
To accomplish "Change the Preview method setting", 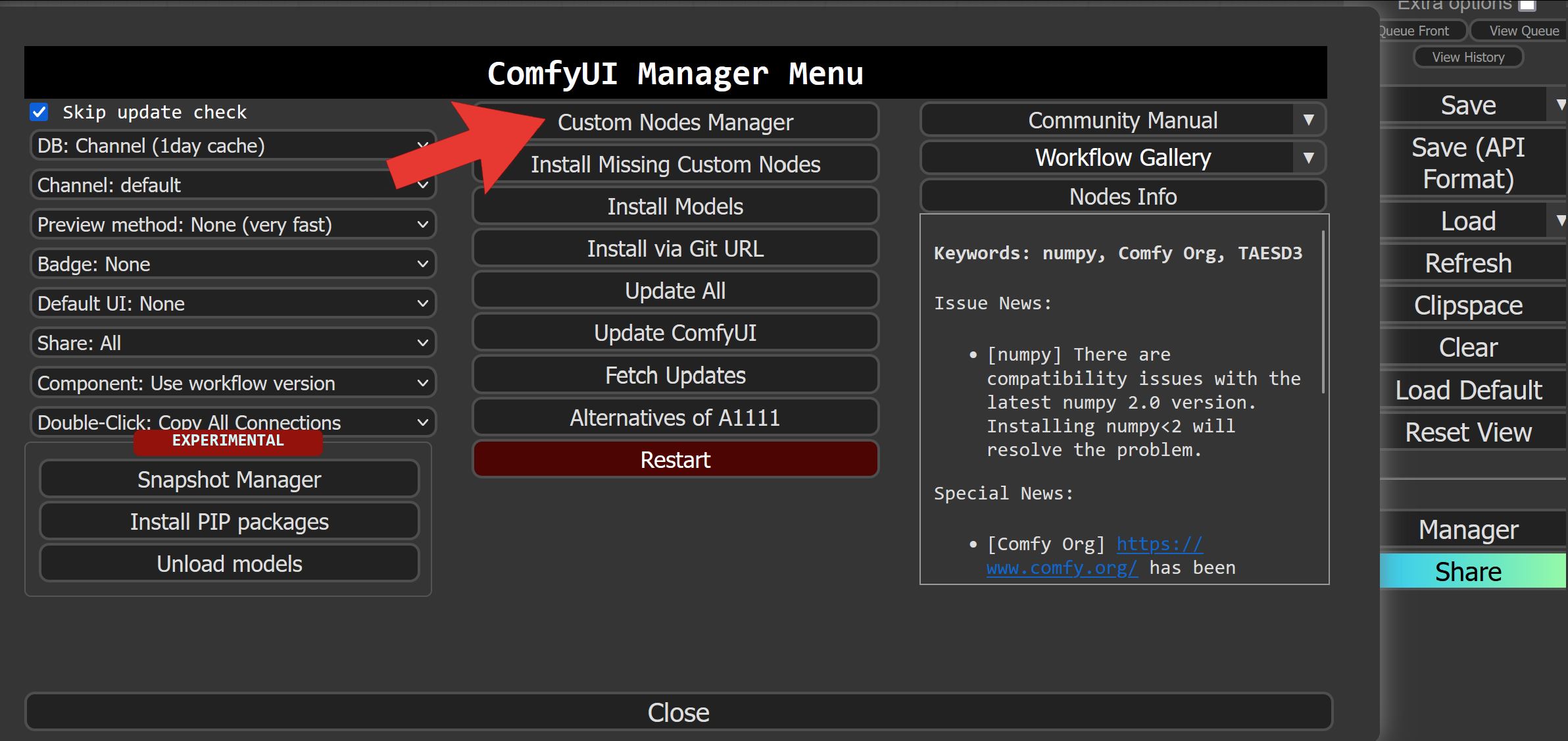I will click(x=233, y=224).
